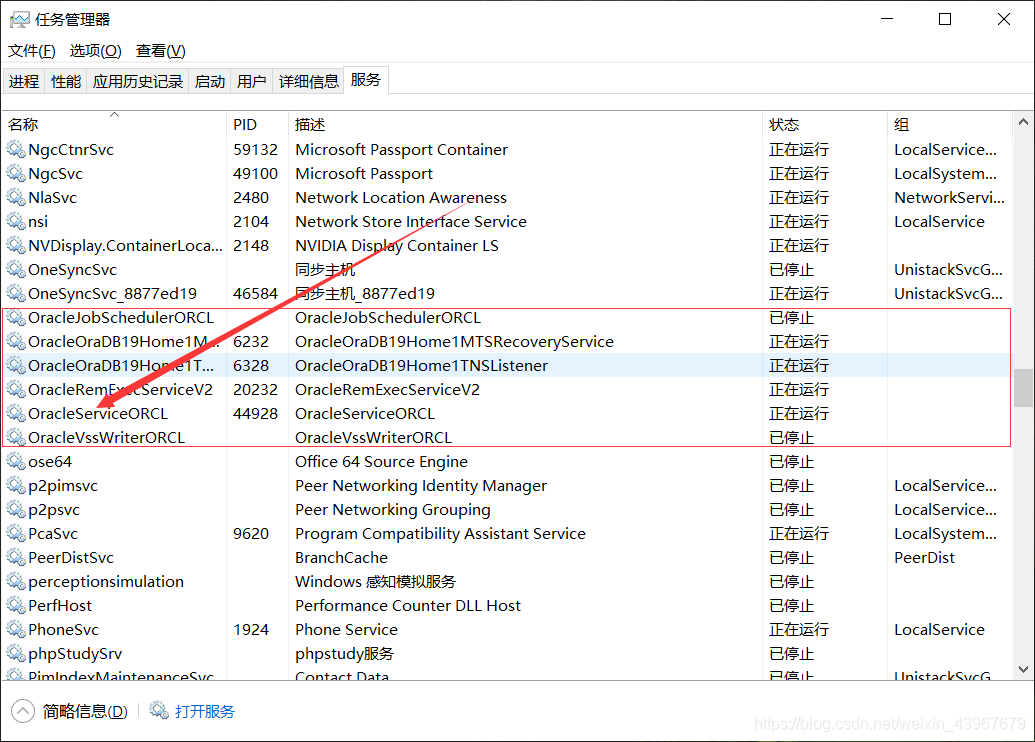Click the gear icon beside OracleRemExecServiceV2
This screenshot has height=742, width=1035.
(x=16, y=389)
